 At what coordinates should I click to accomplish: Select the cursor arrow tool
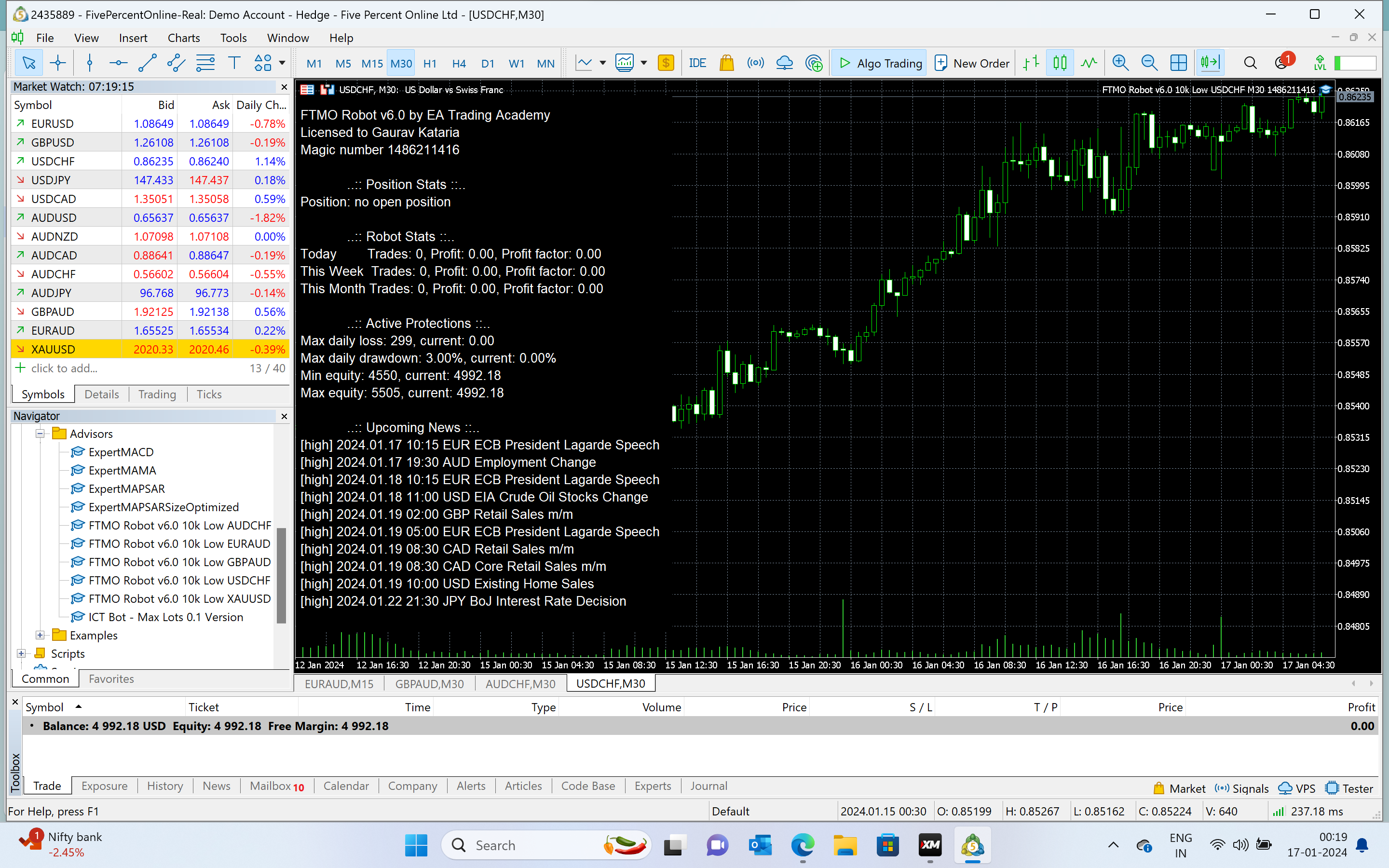click(x=28, y=63)
